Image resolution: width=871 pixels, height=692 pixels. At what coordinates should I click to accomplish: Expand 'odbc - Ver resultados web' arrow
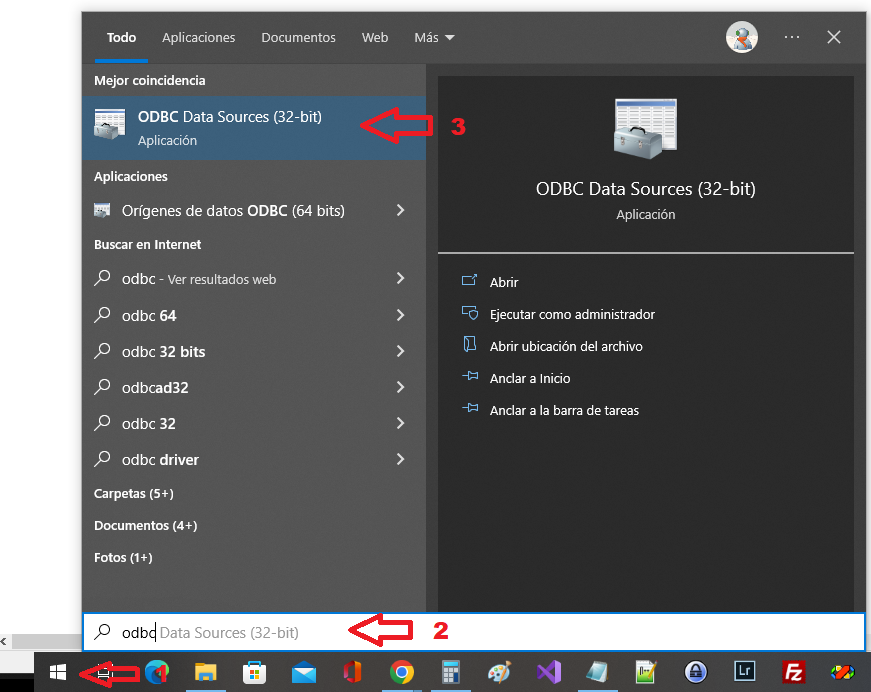[401, 278]
